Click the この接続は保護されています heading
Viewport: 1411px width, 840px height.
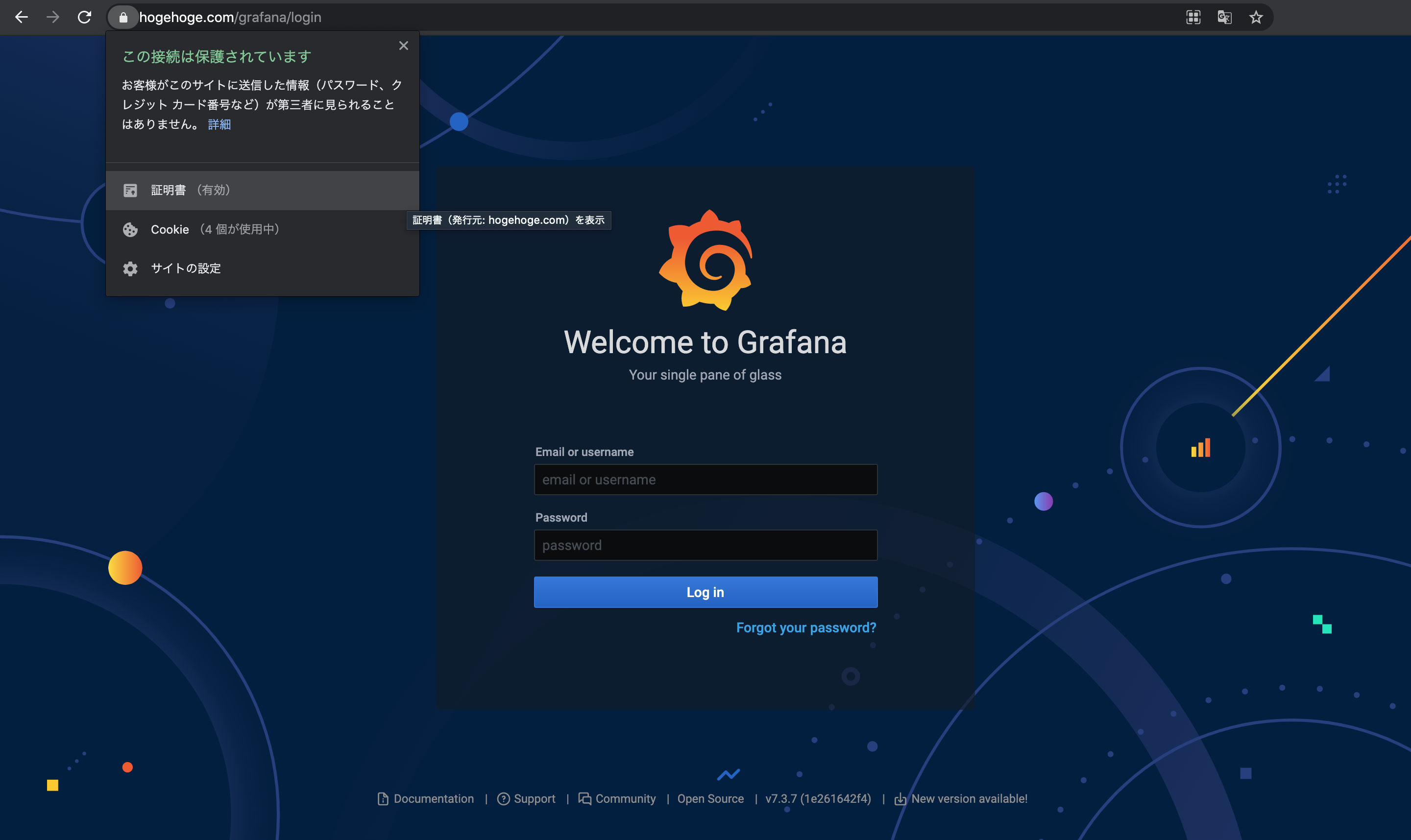[217, 57]
